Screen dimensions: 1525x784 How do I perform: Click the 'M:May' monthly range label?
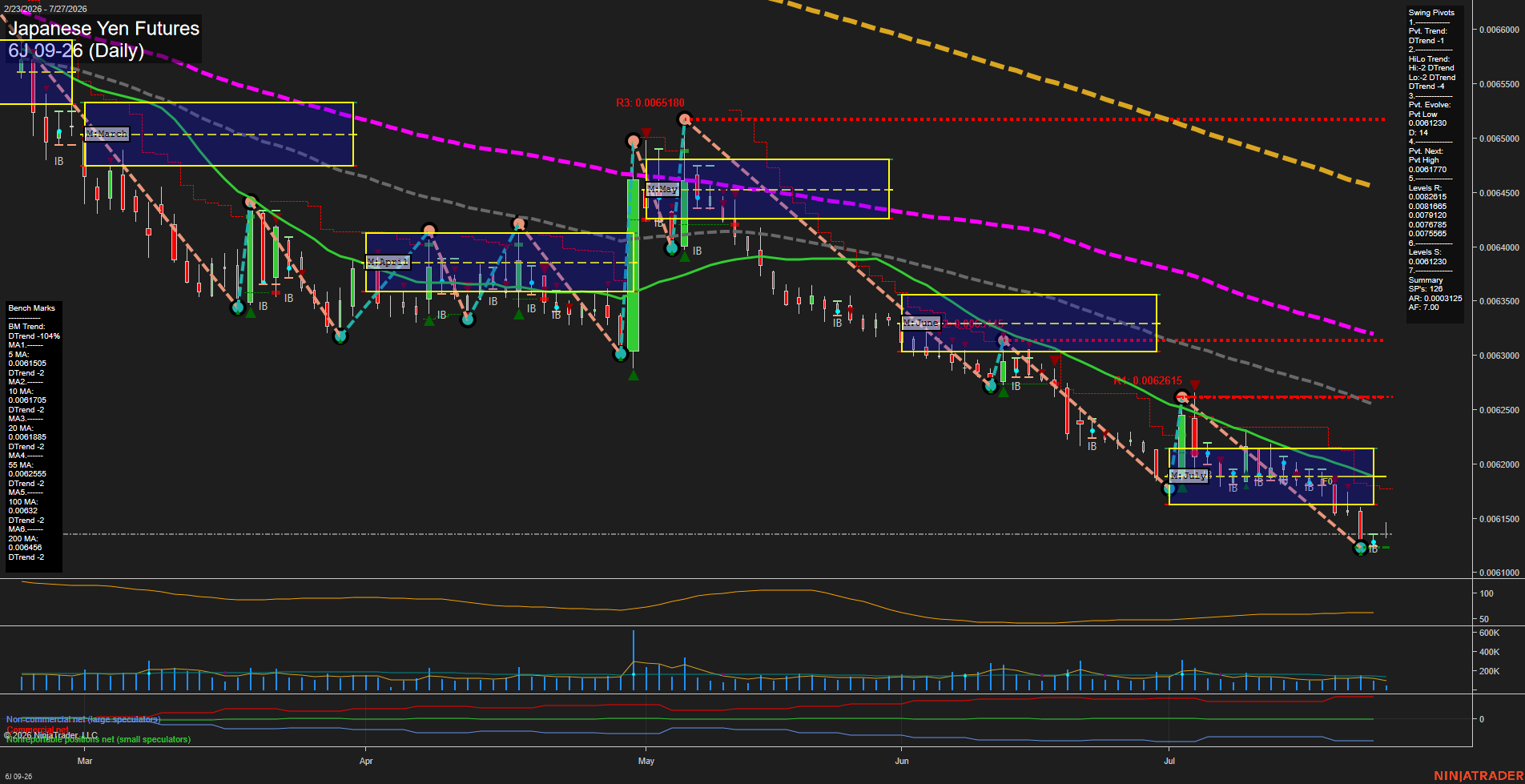(x=662, y=189)
